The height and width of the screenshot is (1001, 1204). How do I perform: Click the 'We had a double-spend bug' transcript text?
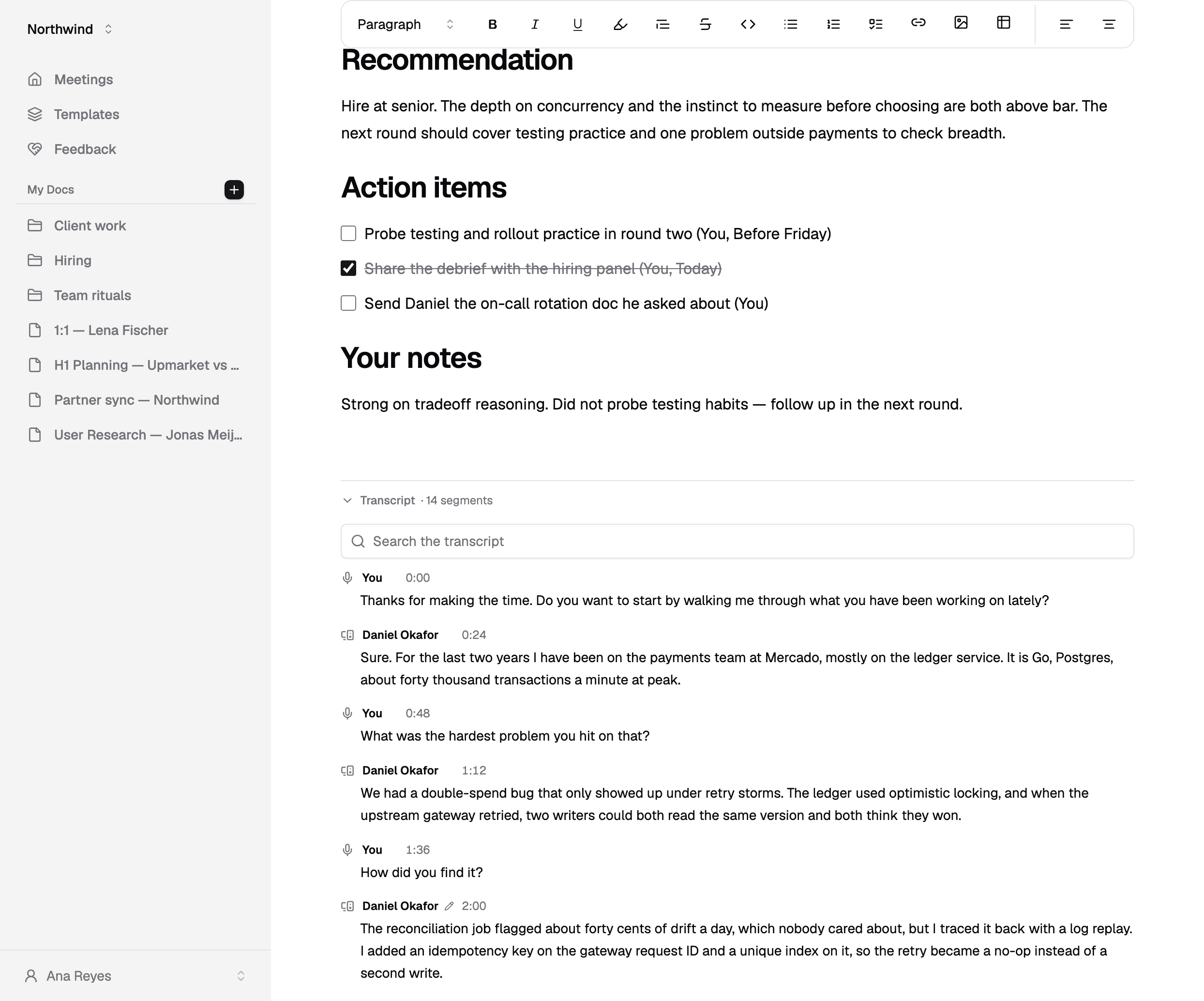click(x=725, y=804)
